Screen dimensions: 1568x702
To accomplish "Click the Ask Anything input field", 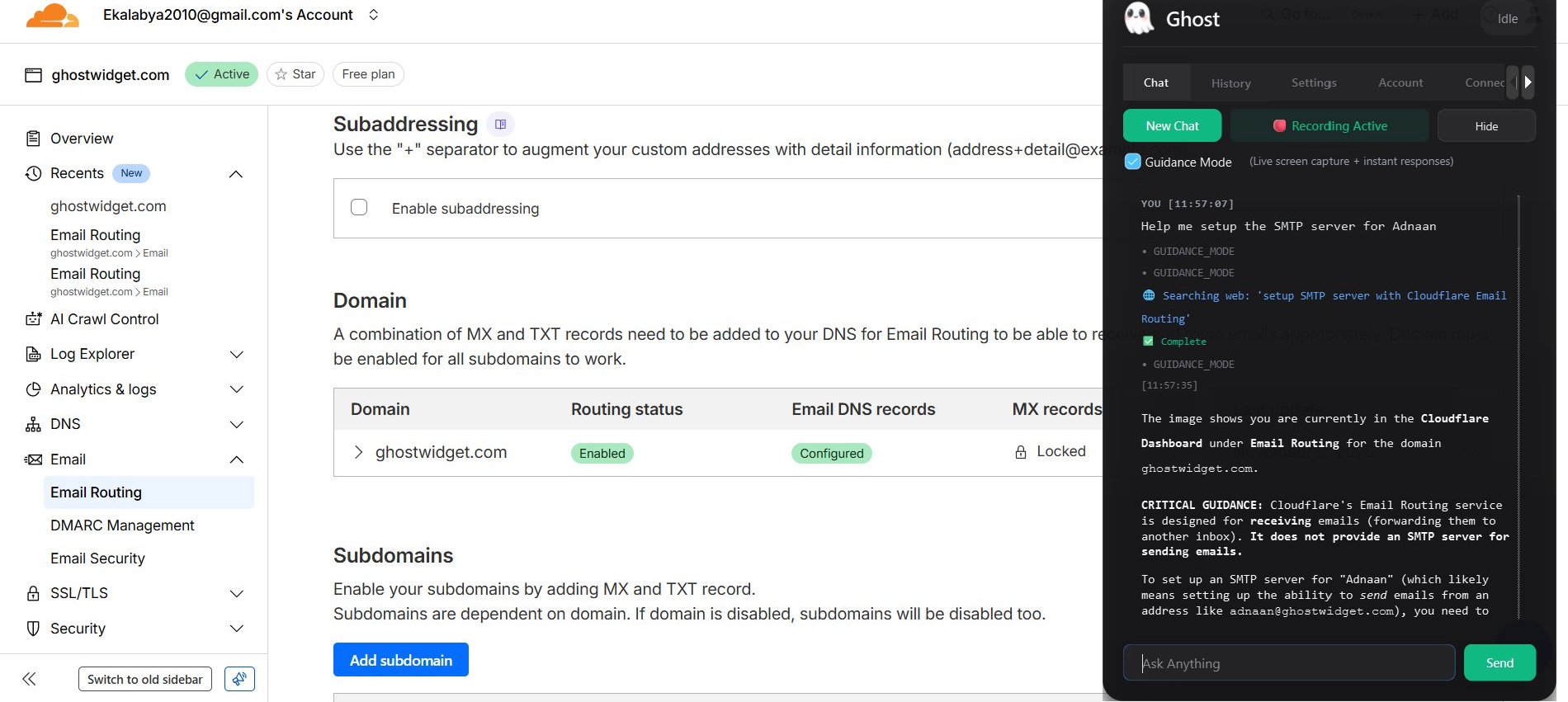I will pos(1288,663).
